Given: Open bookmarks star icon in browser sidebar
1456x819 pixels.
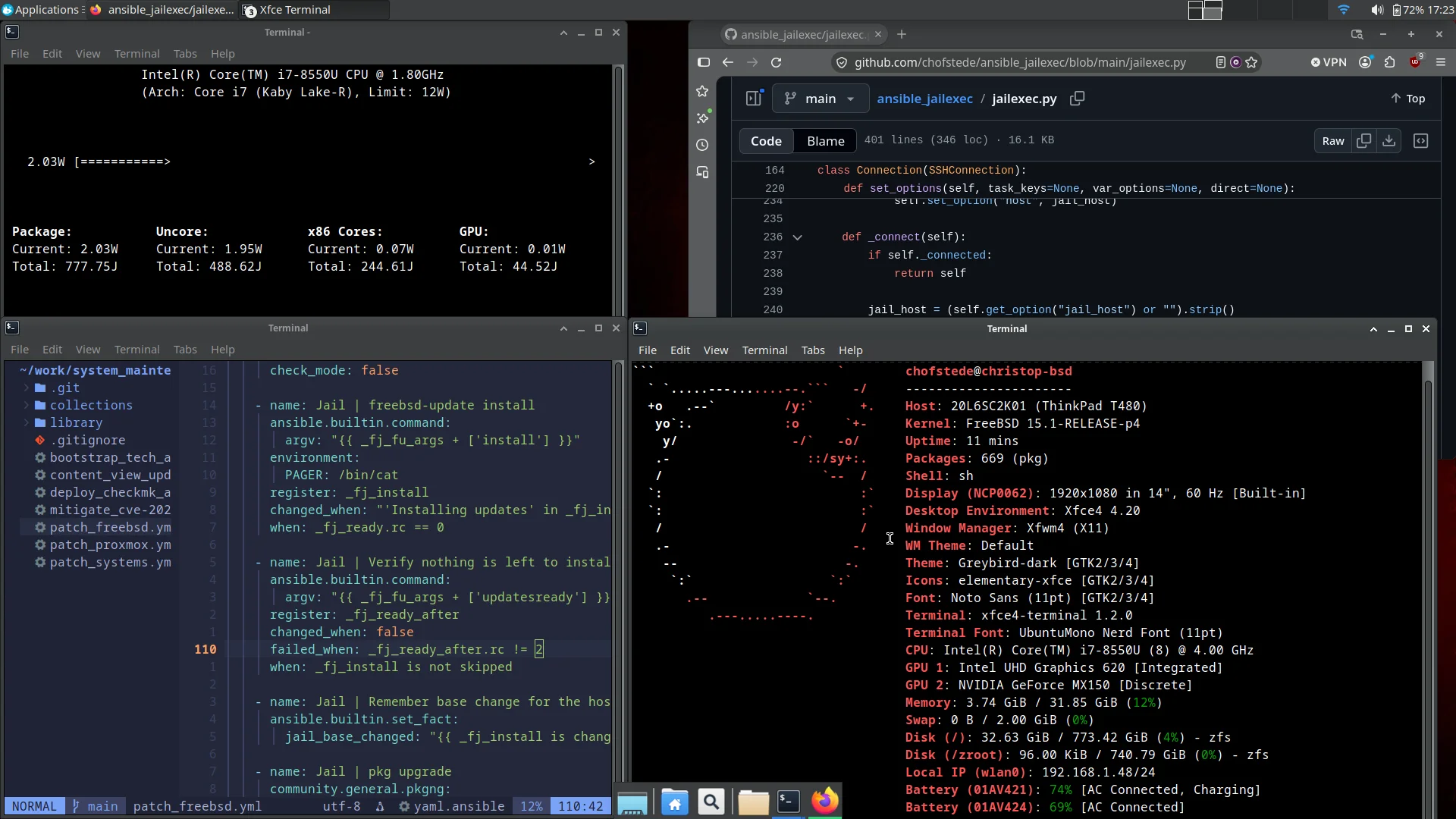Looking at the screenshot, I should 702,91.
